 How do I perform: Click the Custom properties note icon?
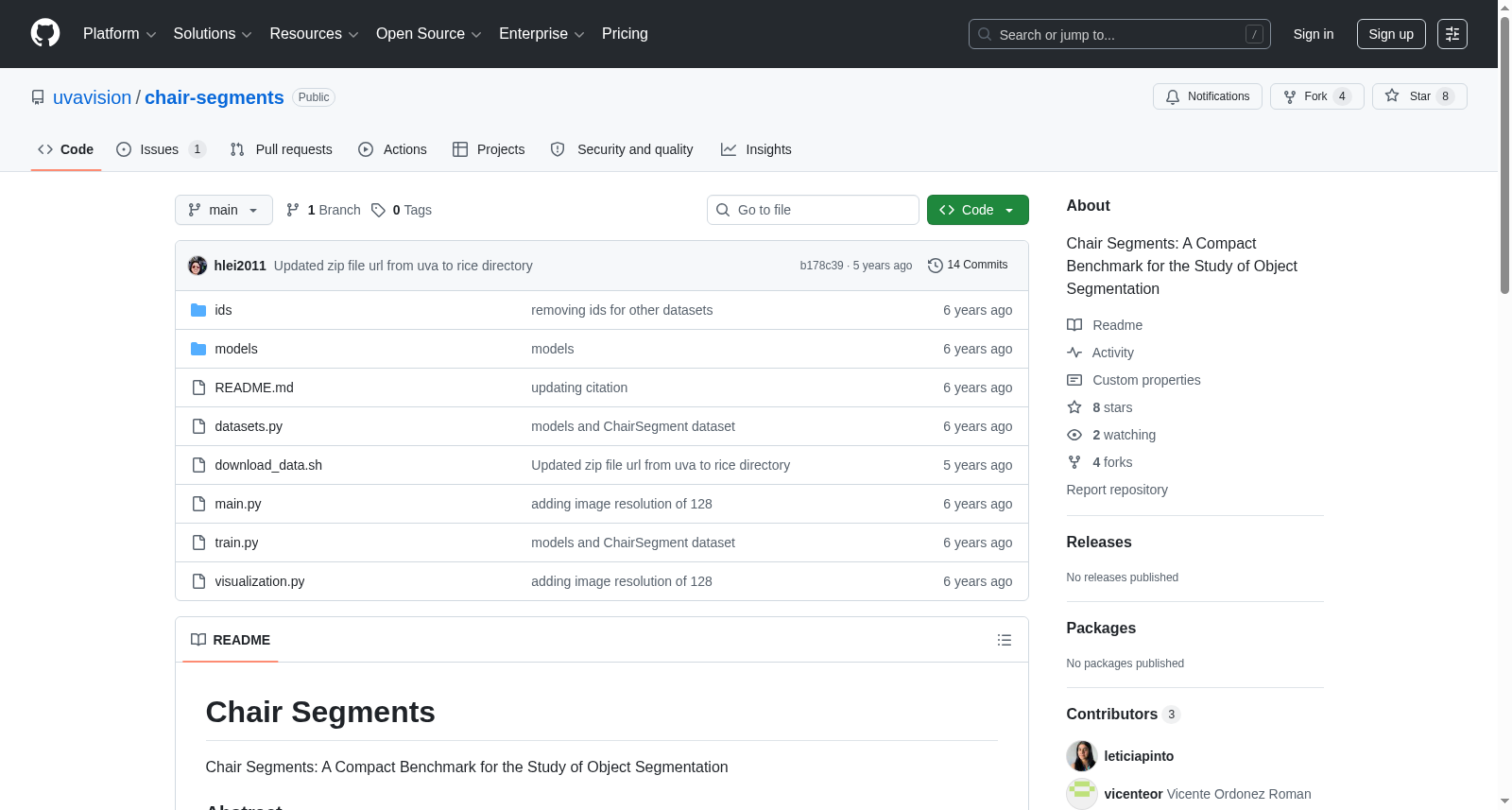point(1074,380)
